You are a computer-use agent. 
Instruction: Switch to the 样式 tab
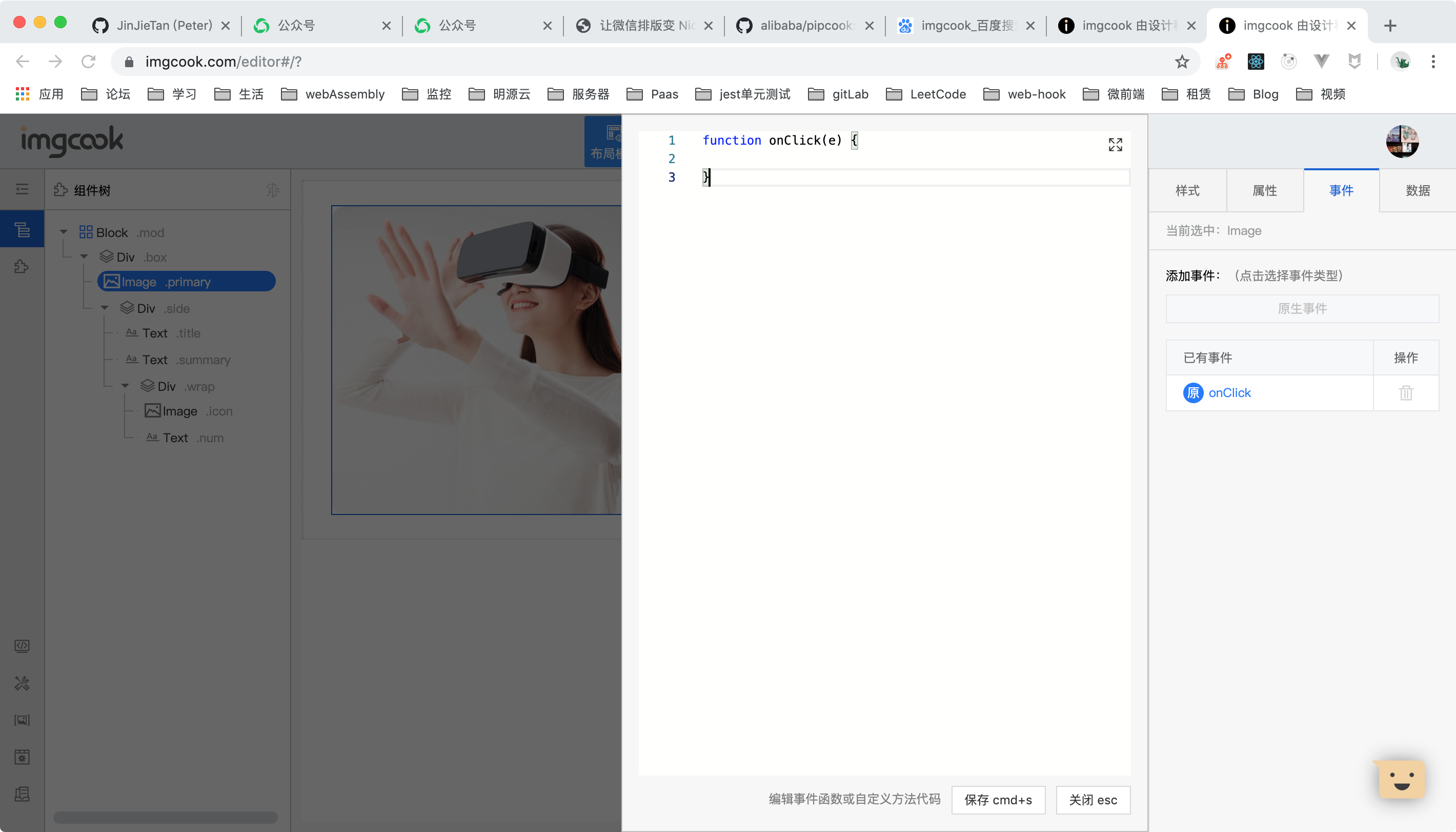(x=1188, y=190)
